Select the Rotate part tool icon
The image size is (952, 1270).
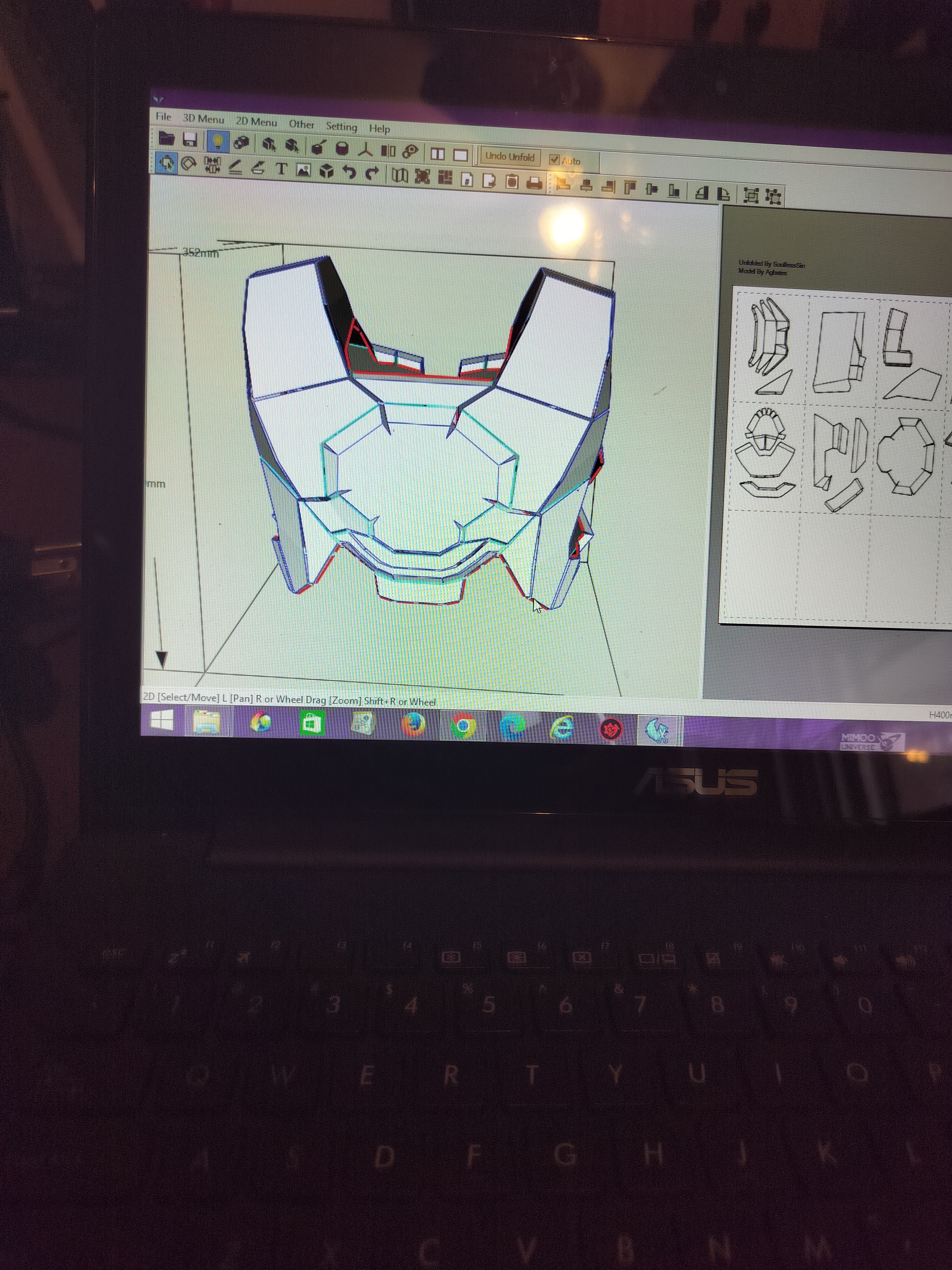[189, 164]
